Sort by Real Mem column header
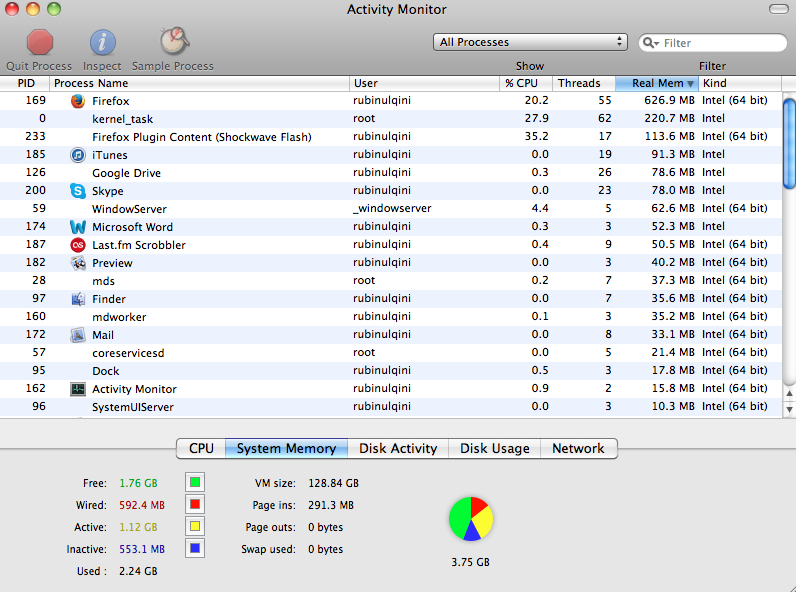796x592 pixels. coord(657,83)
